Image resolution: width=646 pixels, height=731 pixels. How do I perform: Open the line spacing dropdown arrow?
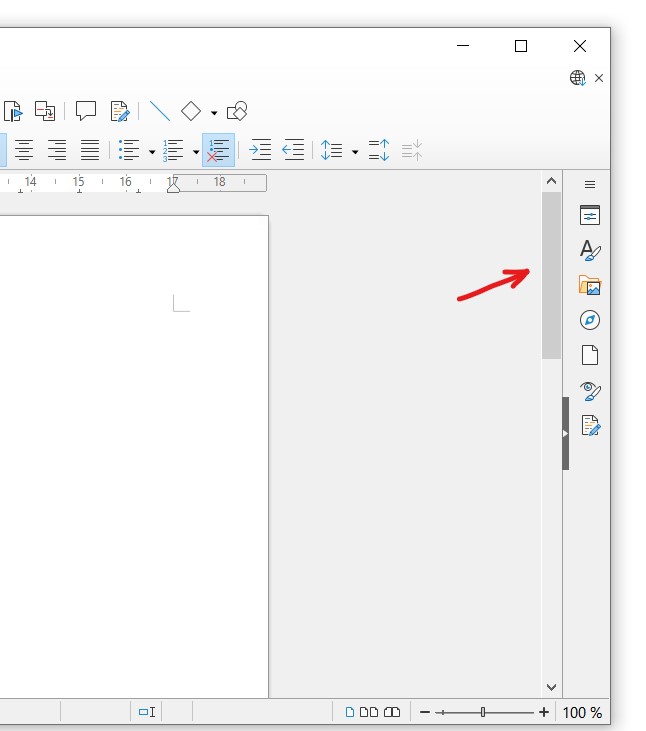pyautogui.click(x=355, y=152)
